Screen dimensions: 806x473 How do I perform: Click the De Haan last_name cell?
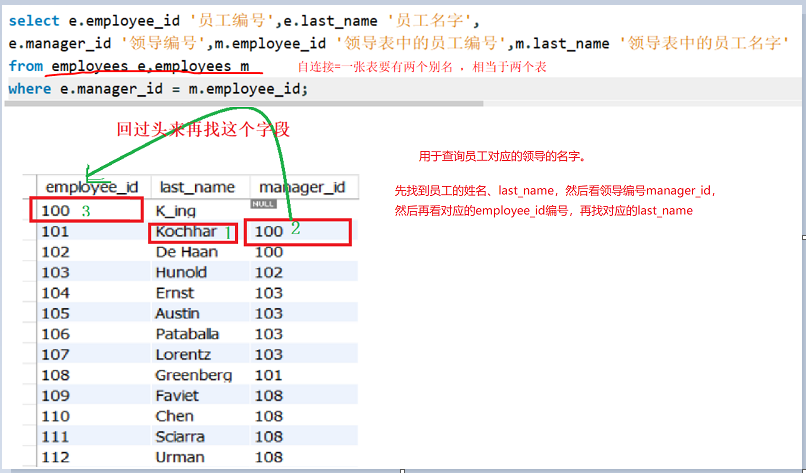pyautogui.click(x=200, y=252)
